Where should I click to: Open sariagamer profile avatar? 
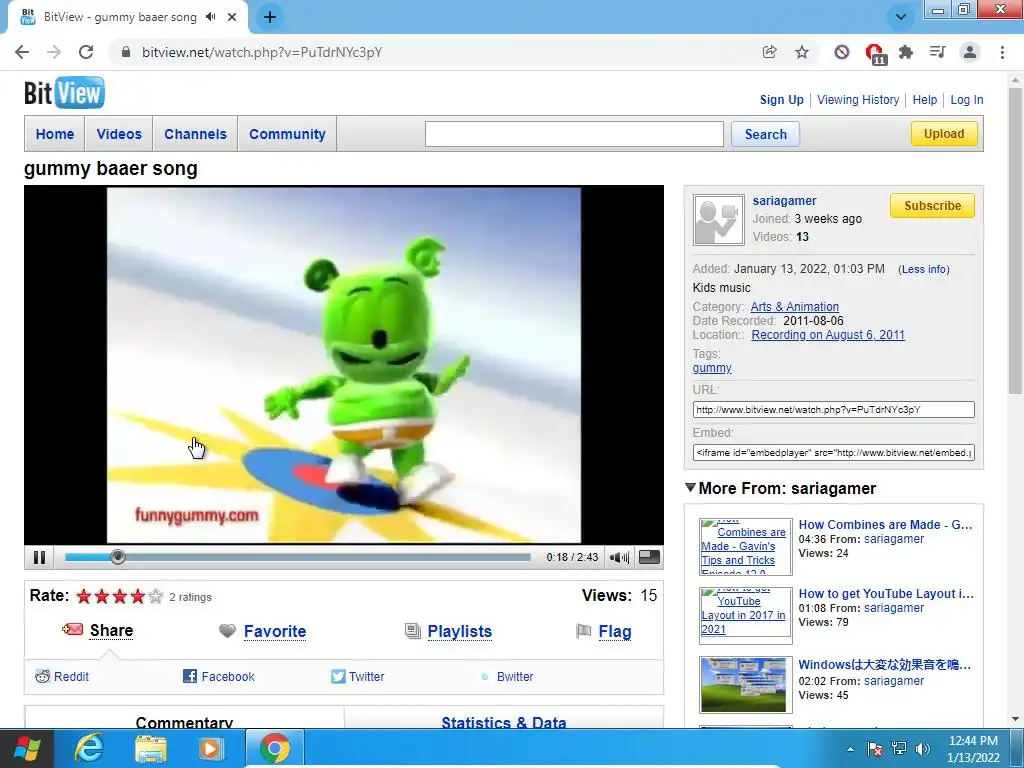point(718,220)
